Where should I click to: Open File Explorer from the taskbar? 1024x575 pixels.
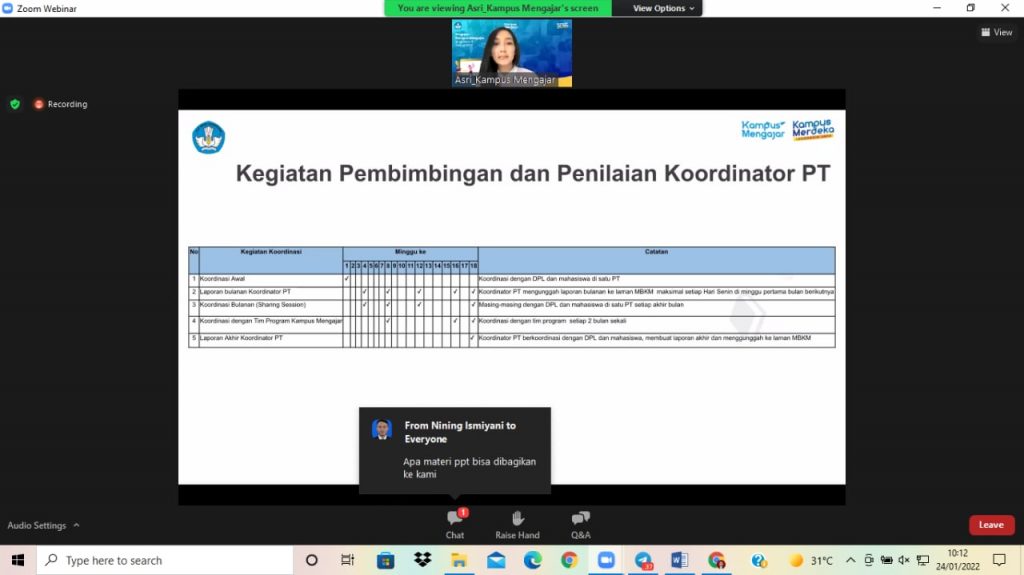459,560
